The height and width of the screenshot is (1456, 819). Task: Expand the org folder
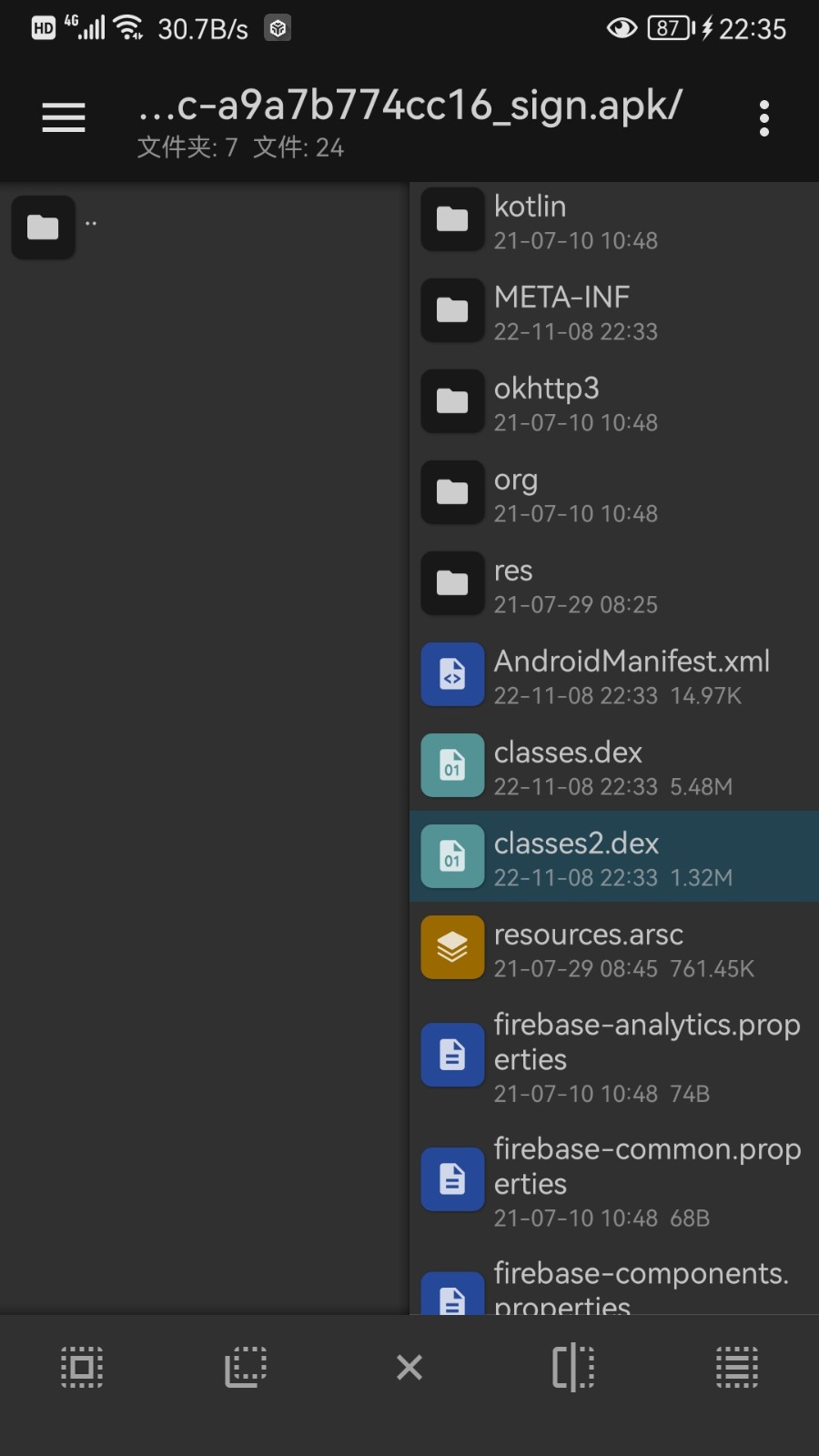613,494
